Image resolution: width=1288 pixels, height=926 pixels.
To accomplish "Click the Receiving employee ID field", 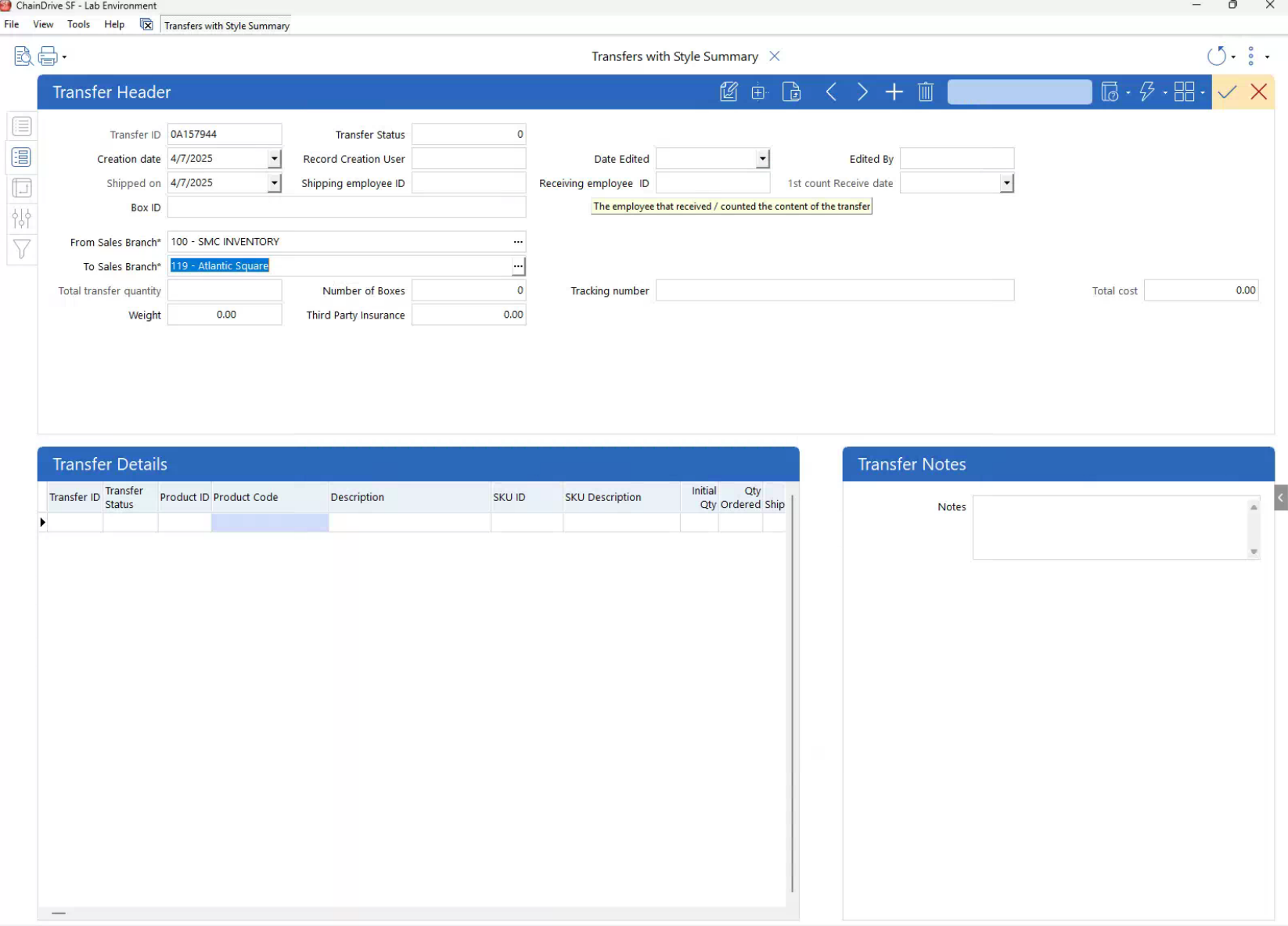I will [x=713, y=183].
